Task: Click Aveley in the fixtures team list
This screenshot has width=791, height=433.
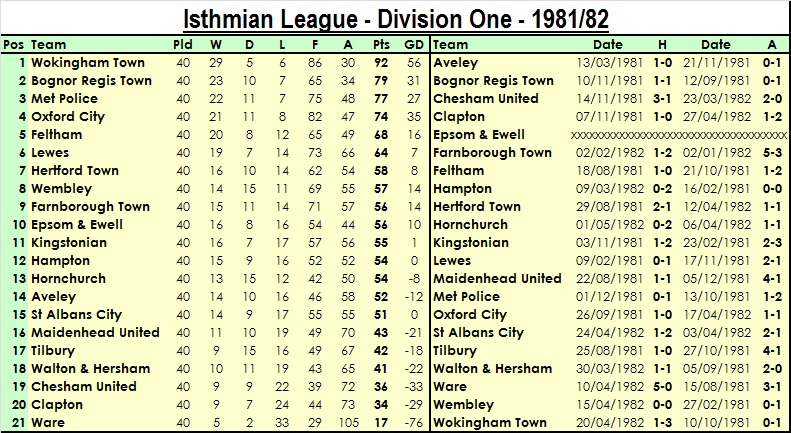Action: point(456,63)
